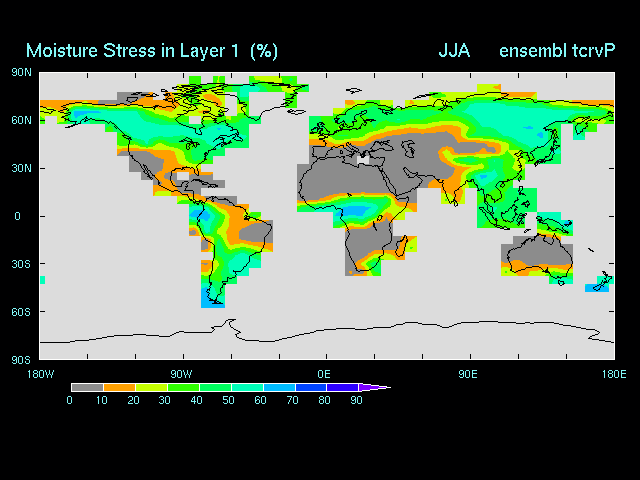Select the 0E longitude axis label
The image size is (640, 480).
(x=325, y=374)
